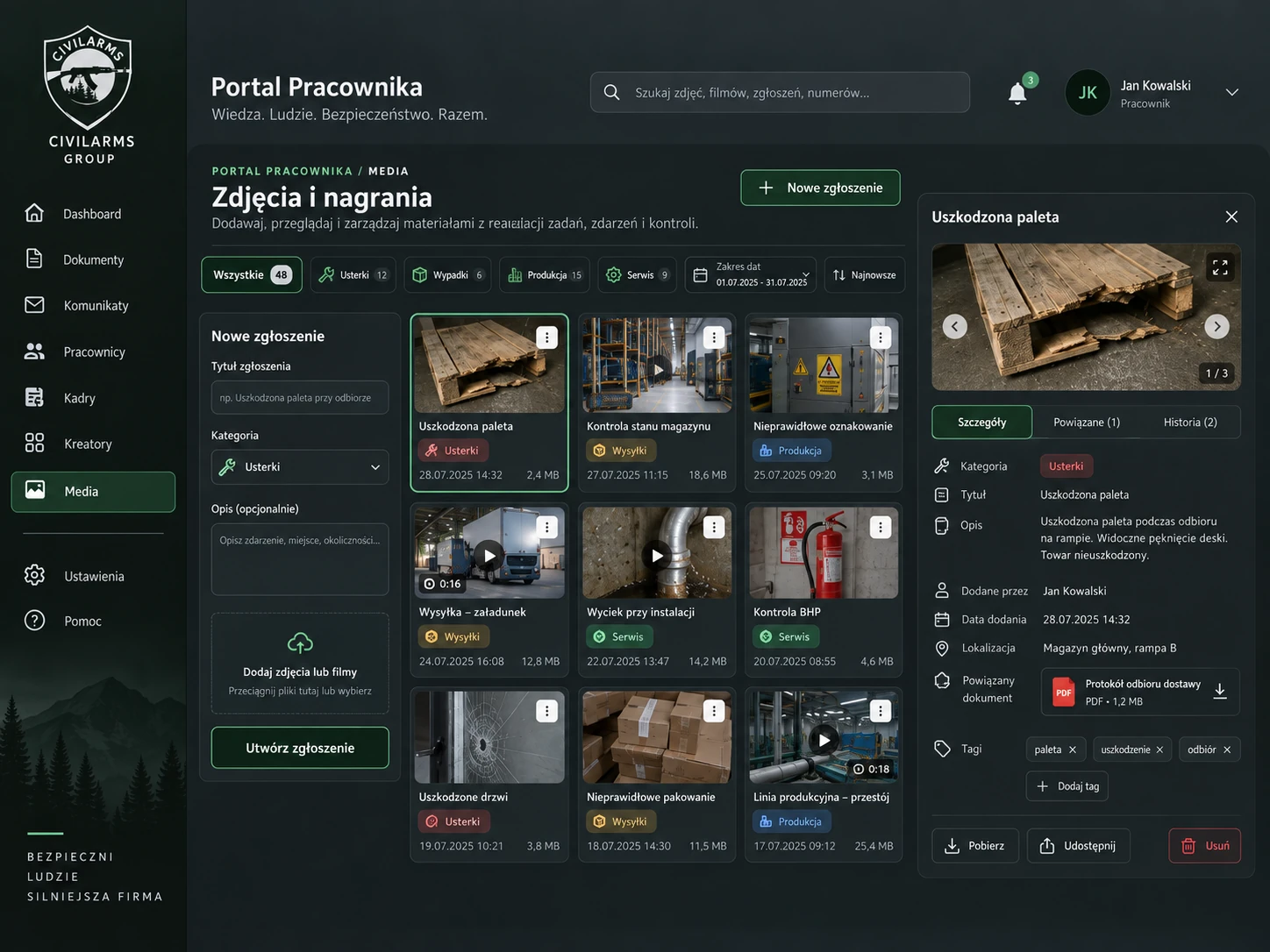The width and height of the screenshot is (1270, 952).
Task: Play the Linia produkcyjna video
Action: 824,740
